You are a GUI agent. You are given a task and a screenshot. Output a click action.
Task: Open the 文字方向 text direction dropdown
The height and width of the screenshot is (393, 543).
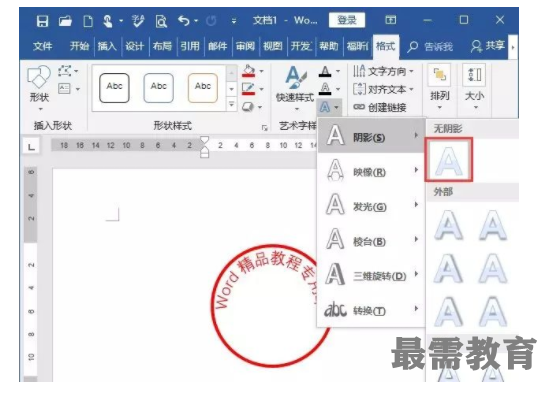[383, 71]
